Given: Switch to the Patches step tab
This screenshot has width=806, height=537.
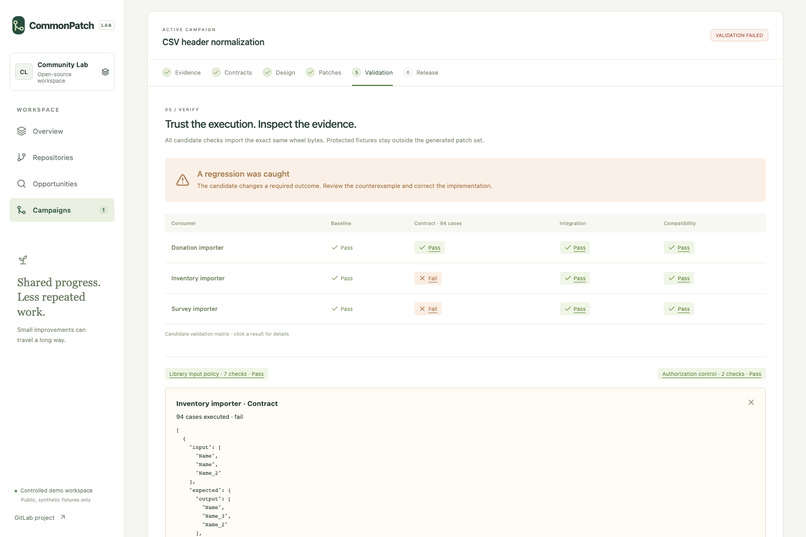Looking at the screenshot, I should [x=323, y=72].
